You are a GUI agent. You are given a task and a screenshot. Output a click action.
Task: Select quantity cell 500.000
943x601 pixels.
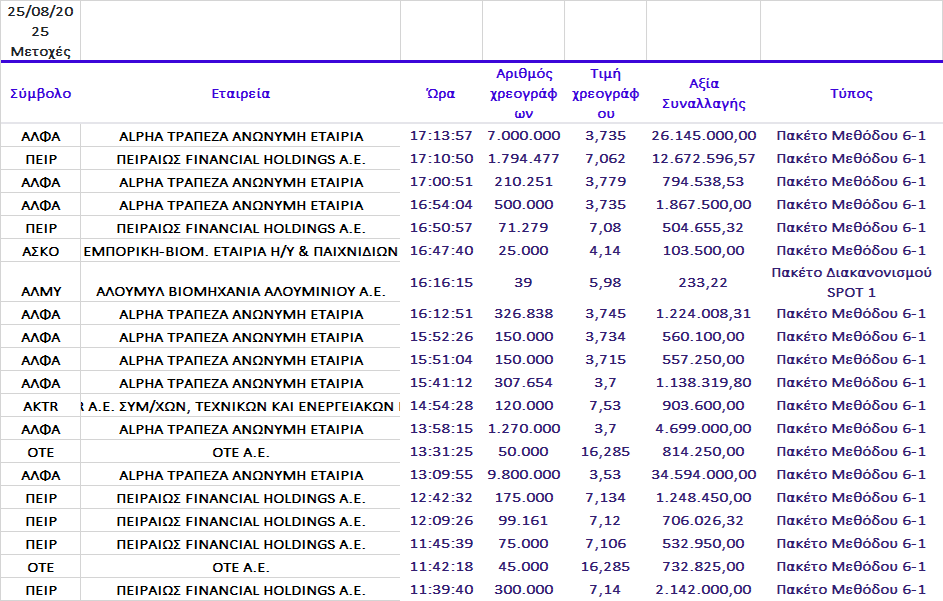coord(523,205)
